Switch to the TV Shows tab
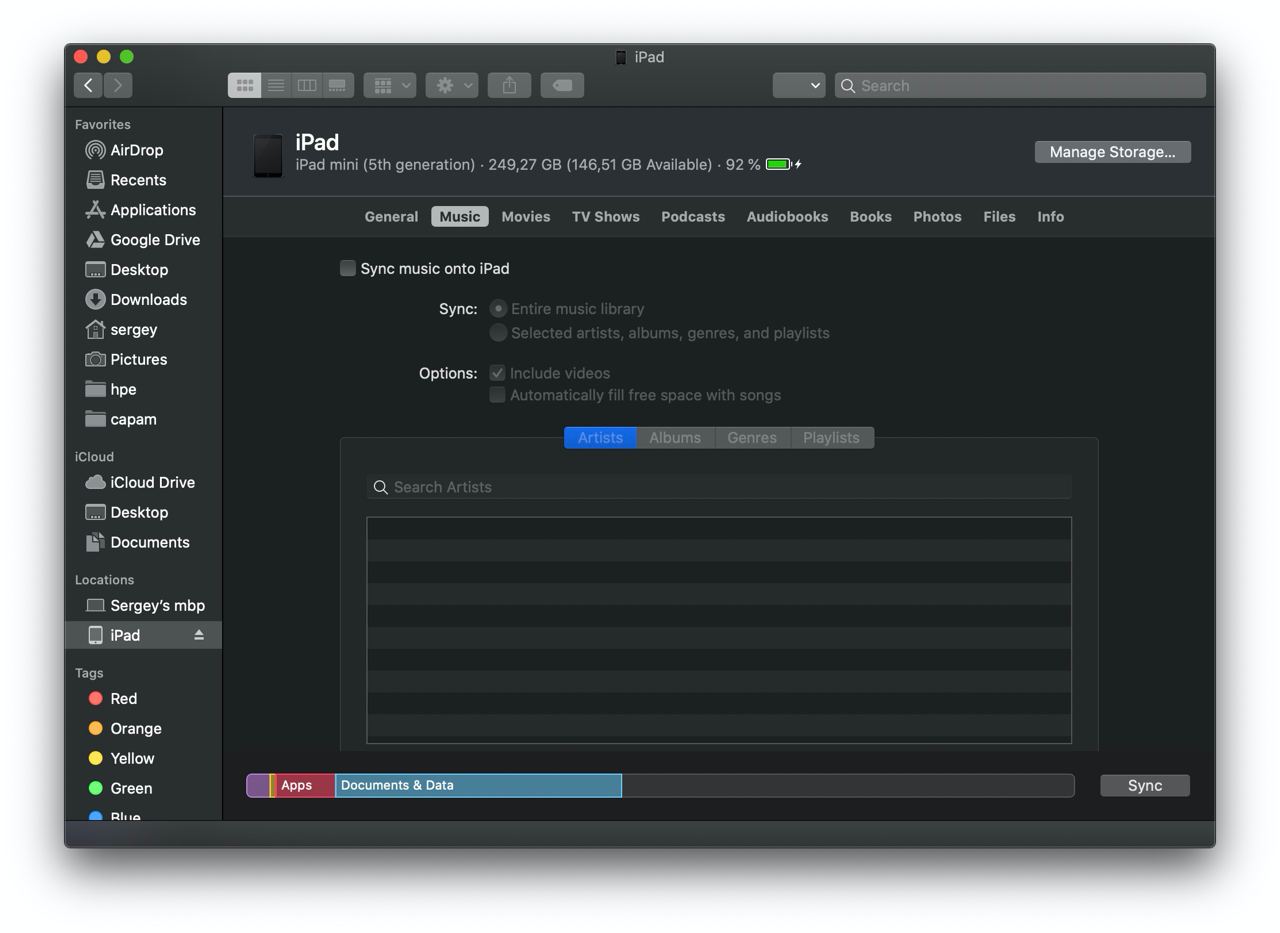This screenshot has width=1280, height=933. [606, 217]
